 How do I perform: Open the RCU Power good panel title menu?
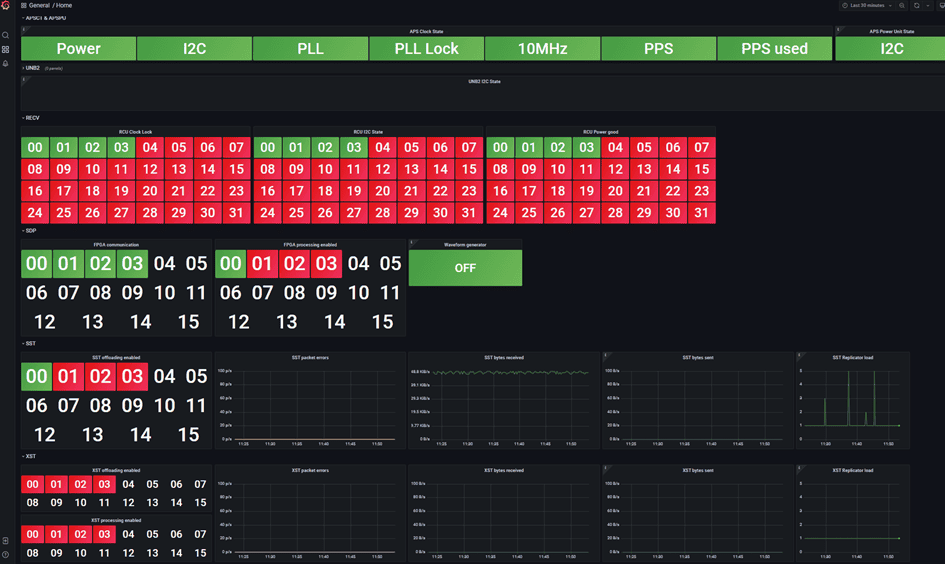(x=601, y=132)
